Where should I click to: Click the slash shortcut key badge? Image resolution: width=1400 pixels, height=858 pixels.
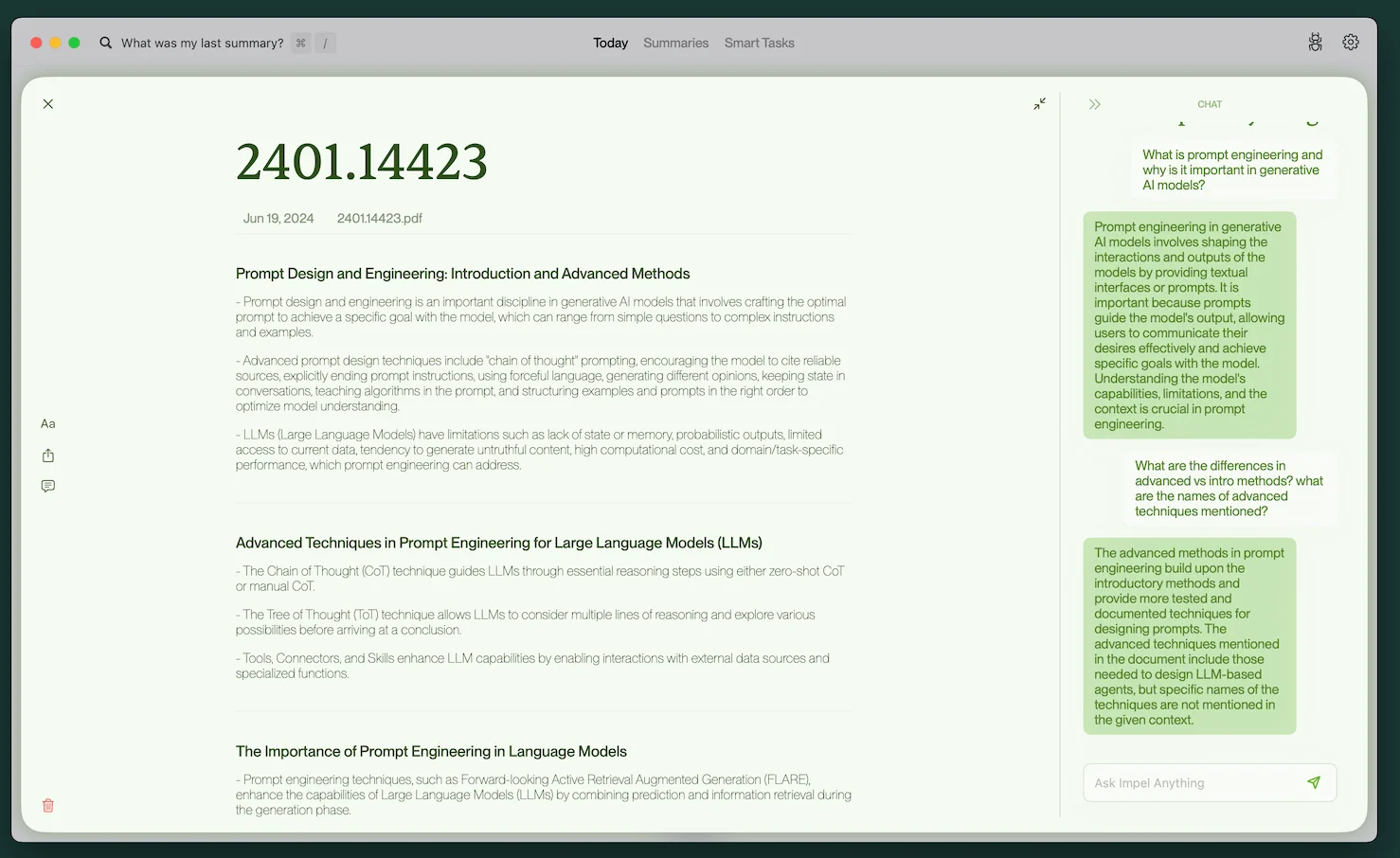(x=325, y=43)
